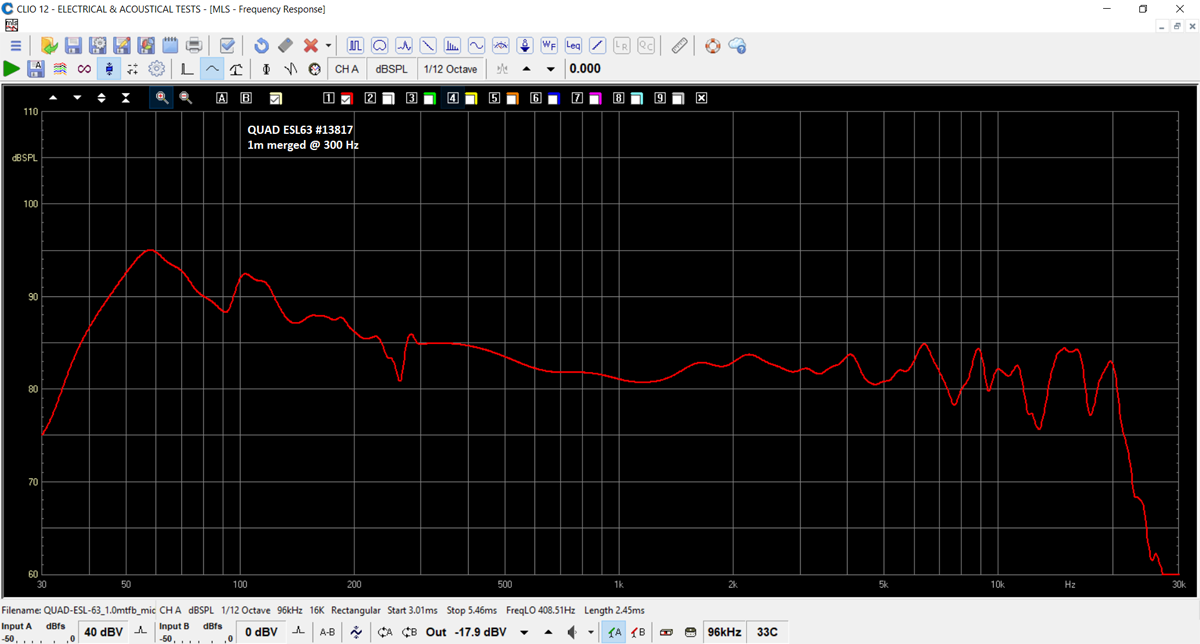Viewport: 1200px width, 644px height.
Task: Open the MLS analysis tool icon
Action: [356, 46]
